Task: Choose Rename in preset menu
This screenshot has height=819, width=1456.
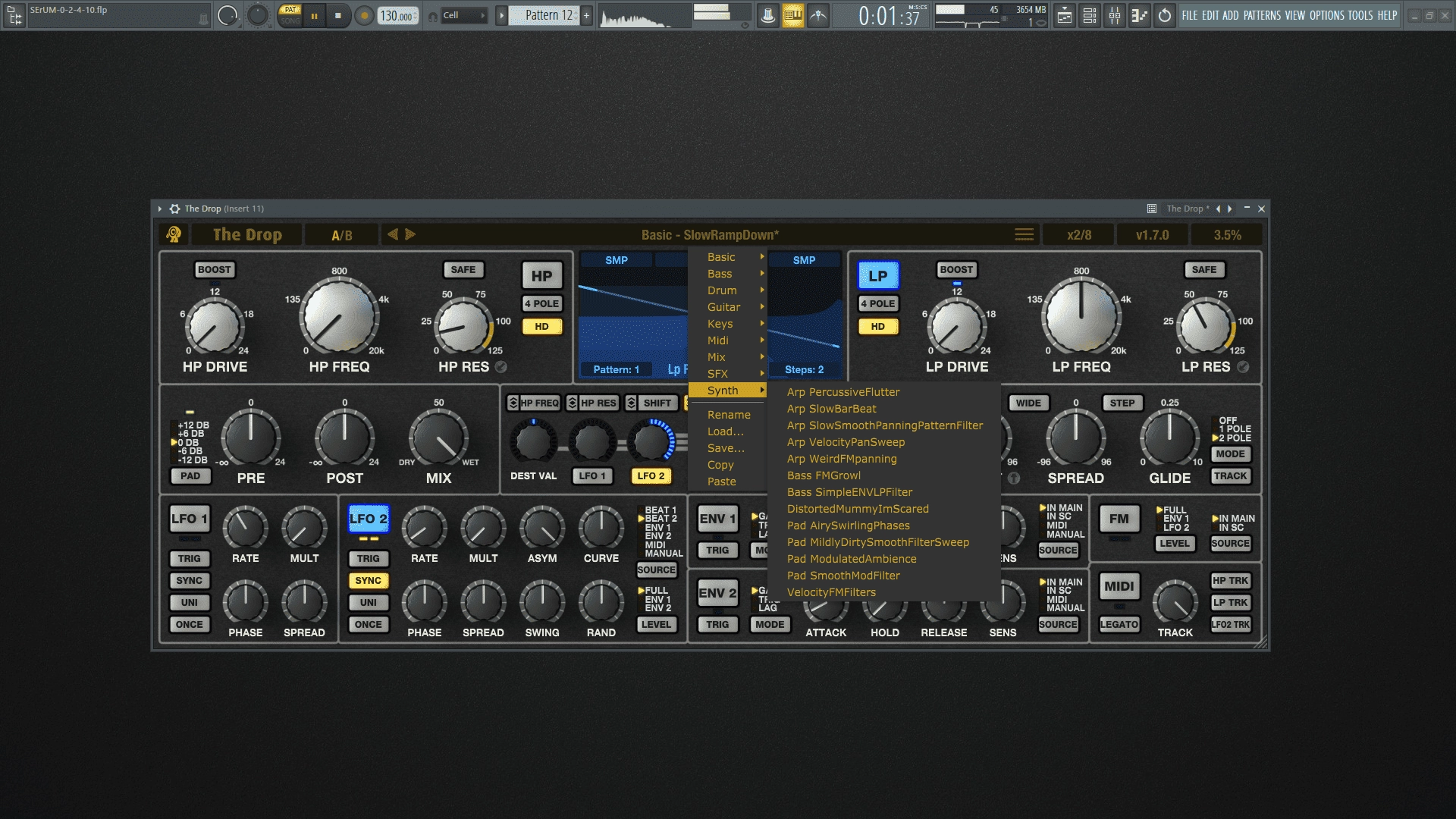Action: pyautogui.click(x=727, y=415)
